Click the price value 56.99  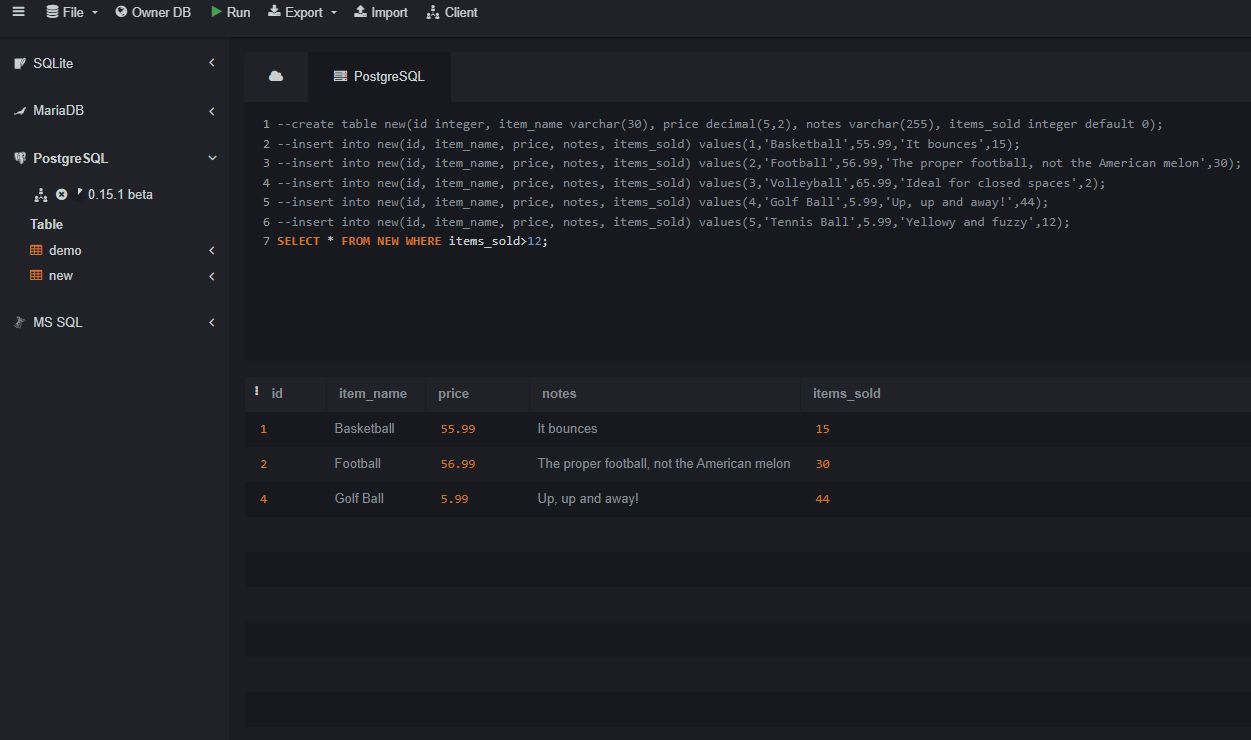(458, 464)
